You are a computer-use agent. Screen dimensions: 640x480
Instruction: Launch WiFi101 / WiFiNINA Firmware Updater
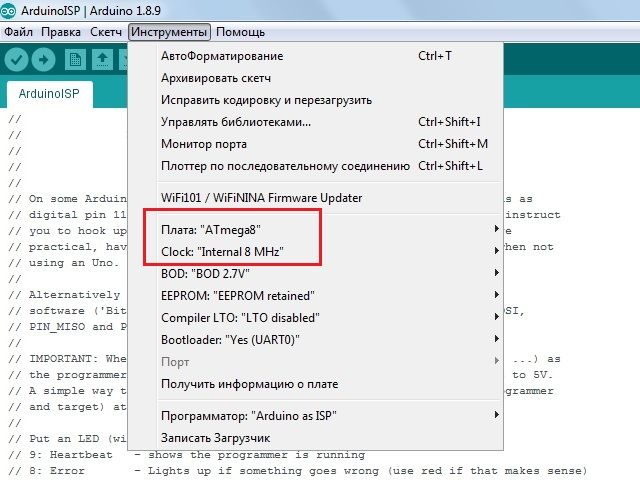(316, 198)
